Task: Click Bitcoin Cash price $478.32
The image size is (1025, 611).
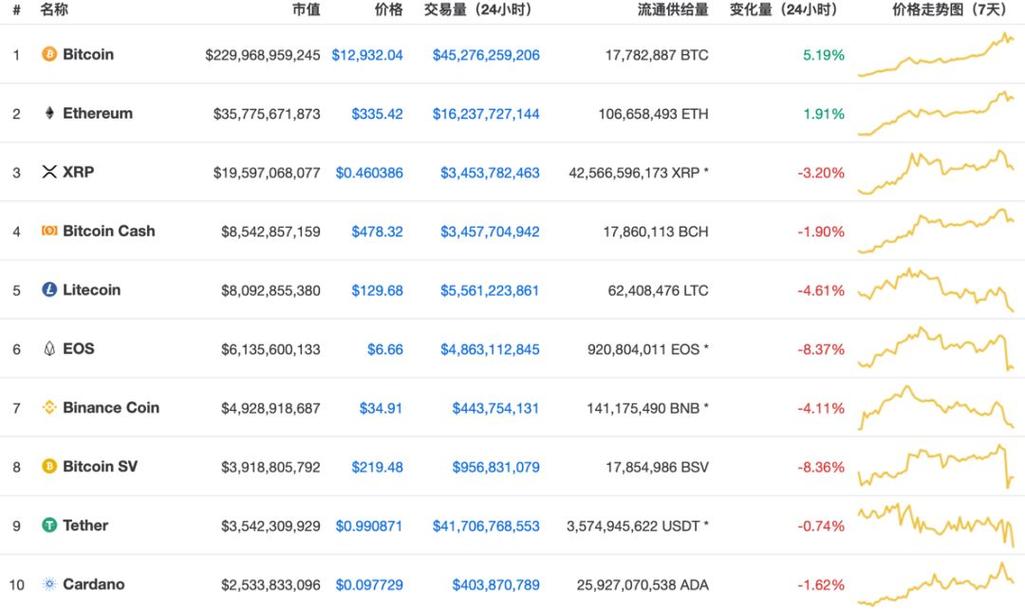Action: 377,231
